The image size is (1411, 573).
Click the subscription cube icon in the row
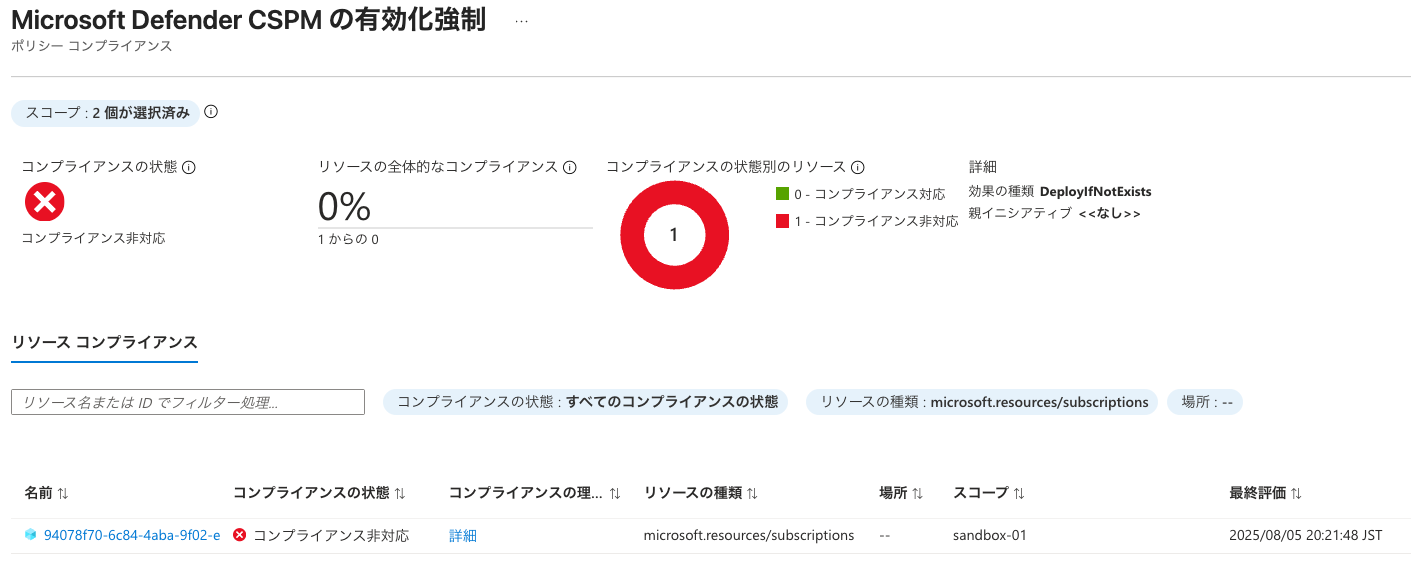click(x=31, y=535)
